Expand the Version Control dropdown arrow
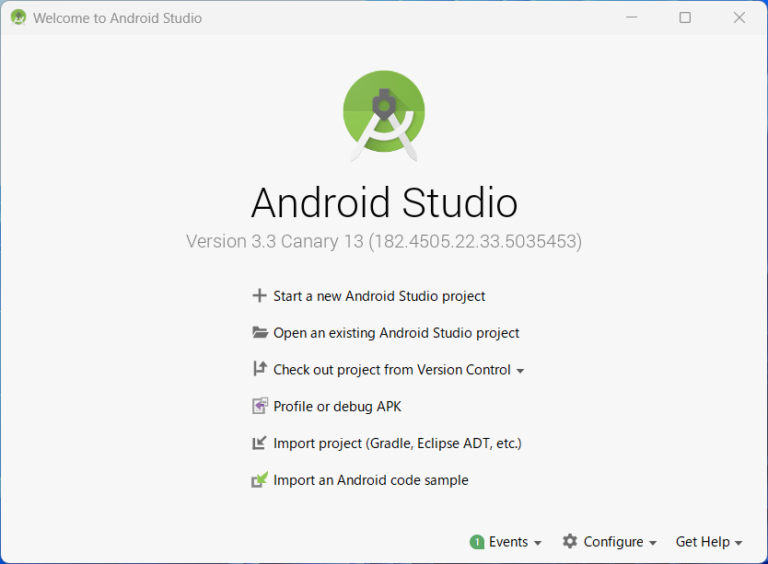768x564 pixels. point(520,371)
